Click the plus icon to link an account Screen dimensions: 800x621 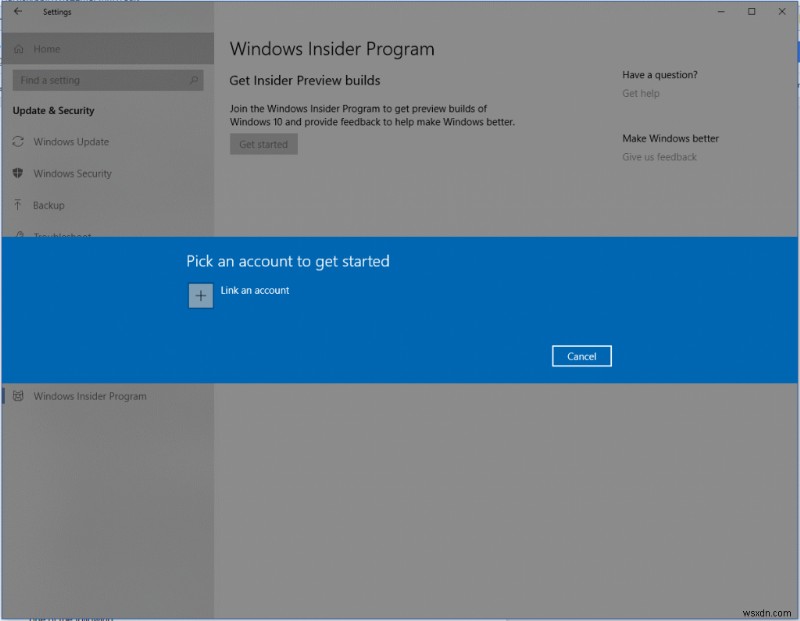tap(200, 296)
